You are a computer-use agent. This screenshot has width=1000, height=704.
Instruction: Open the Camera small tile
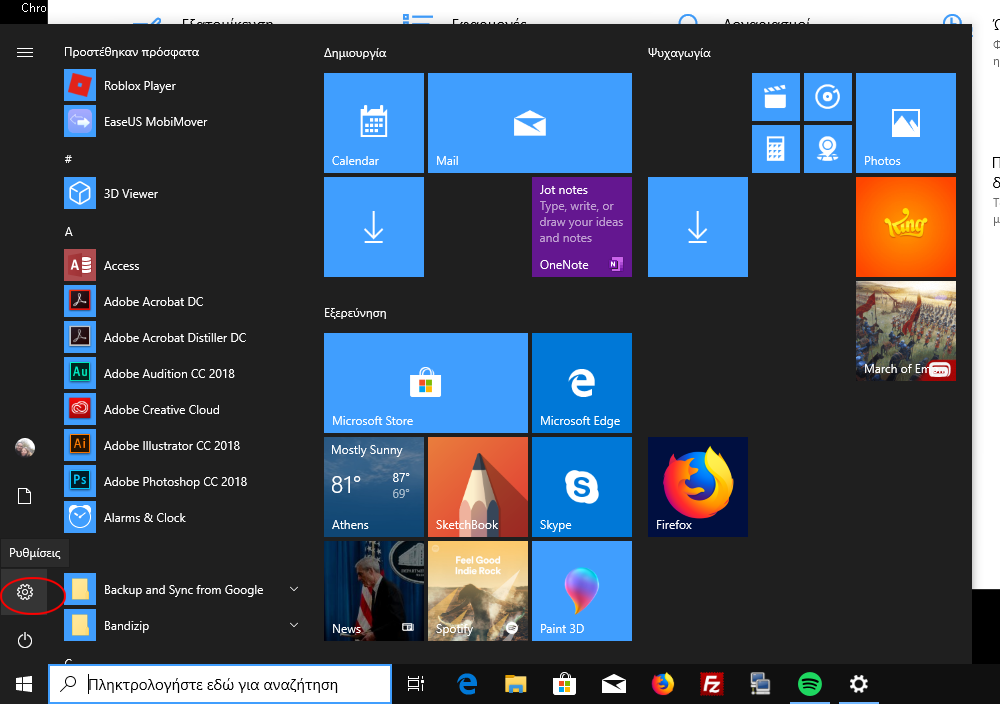[827, 149]
